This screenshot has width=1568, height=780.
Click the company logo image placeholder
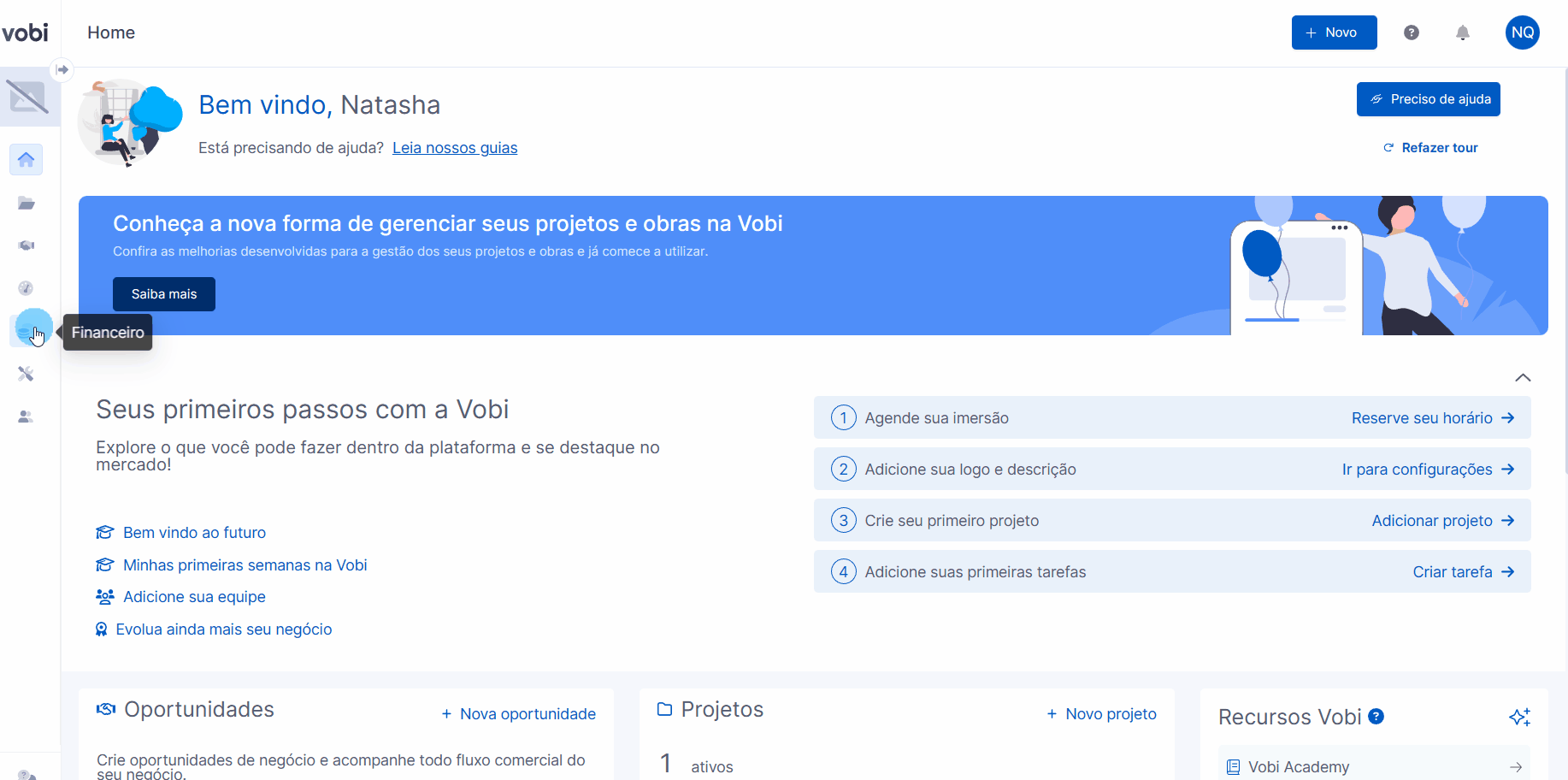(x=27, y=97)
